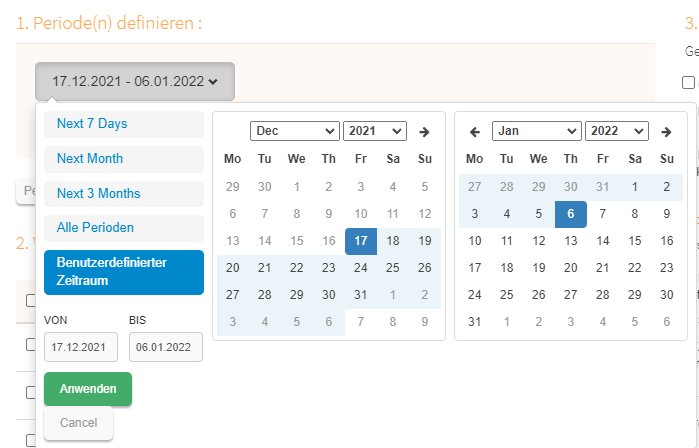Pick January 6 highlighted end date
Screen dimensions: 699x448
571,214
